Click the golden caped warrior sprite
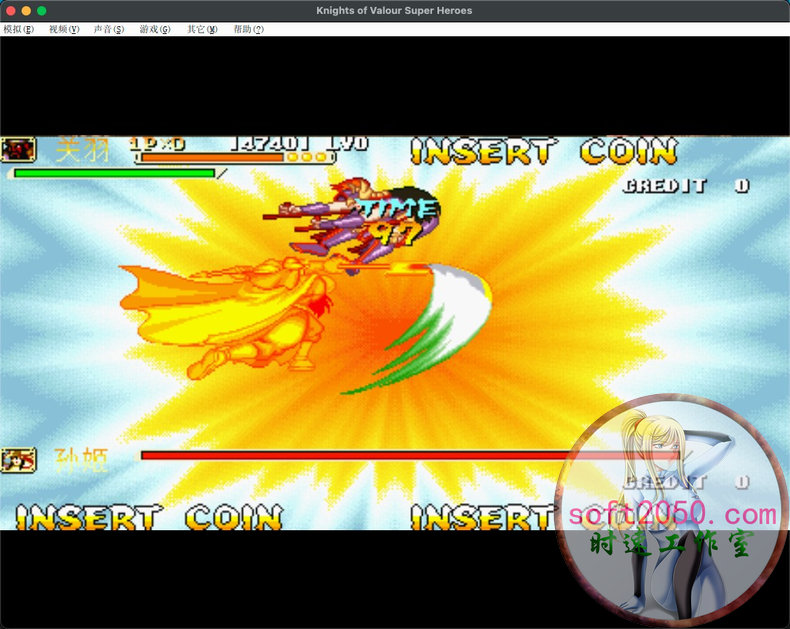The height and width of the screenshot is (629, 790). click(x=240, y=310)
